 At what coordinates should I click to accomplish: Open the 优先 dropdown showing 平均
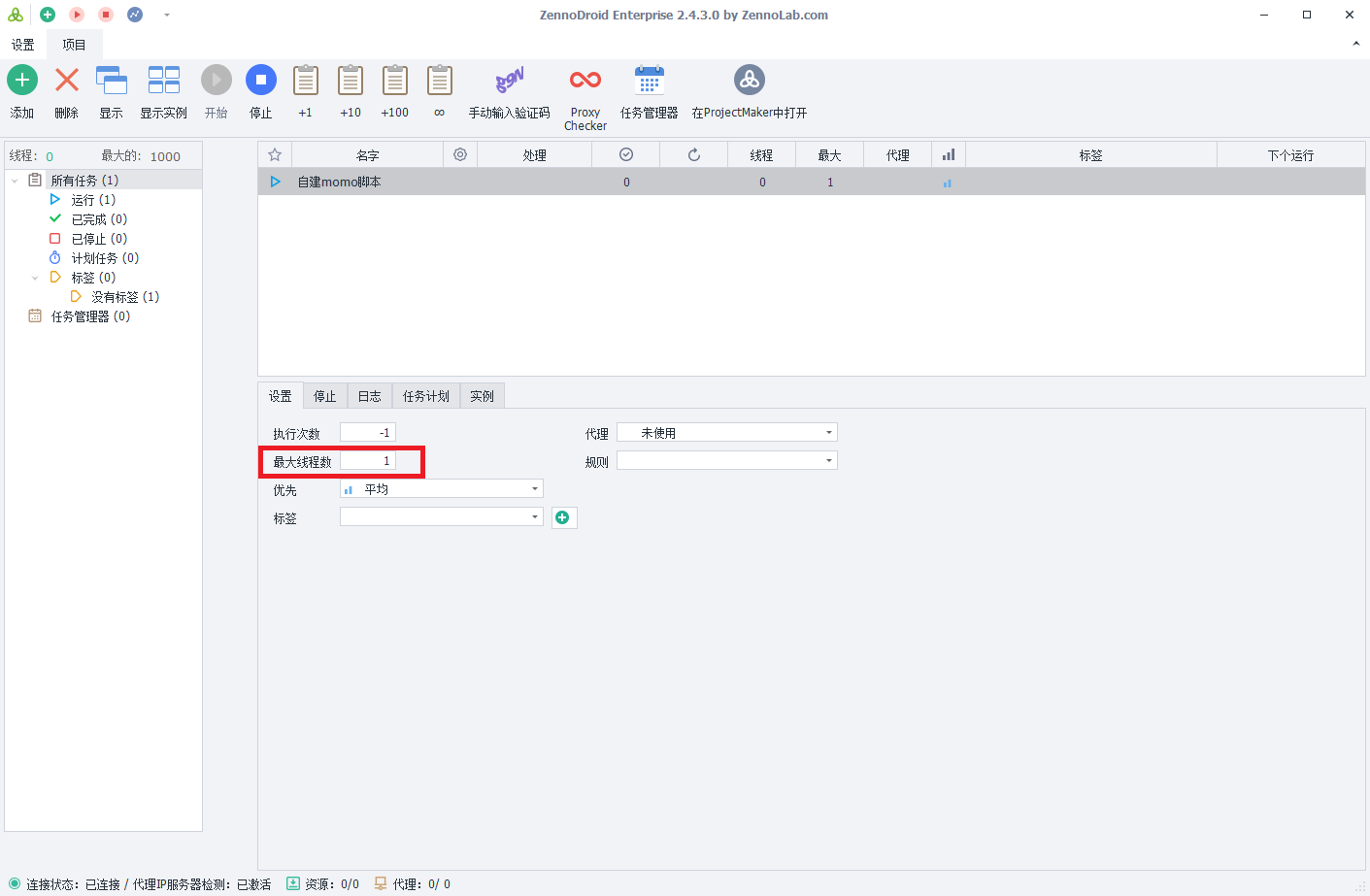pos(442,489)
